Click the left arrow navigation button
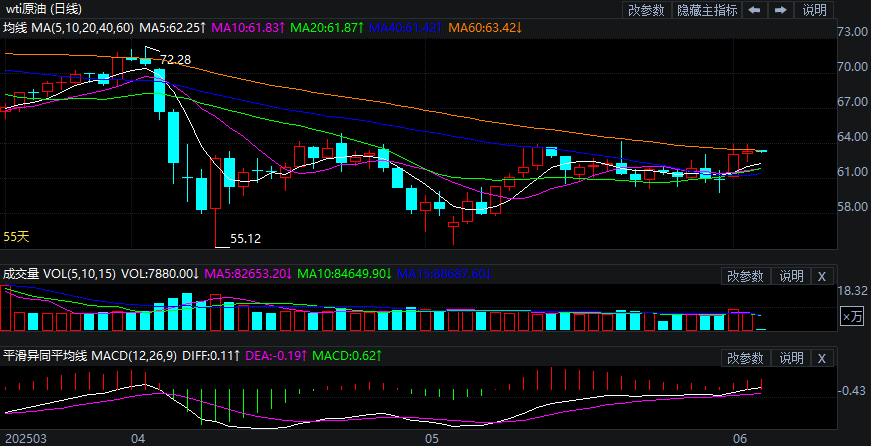871x446 pixels. 754,10
